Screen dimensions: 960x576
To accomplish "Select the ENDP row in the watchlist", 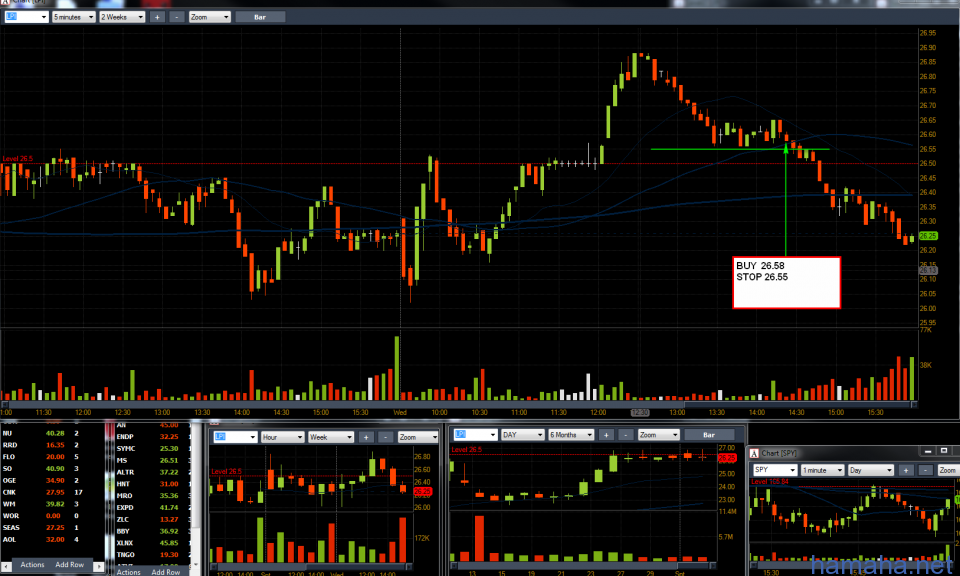I will [154, 436].
